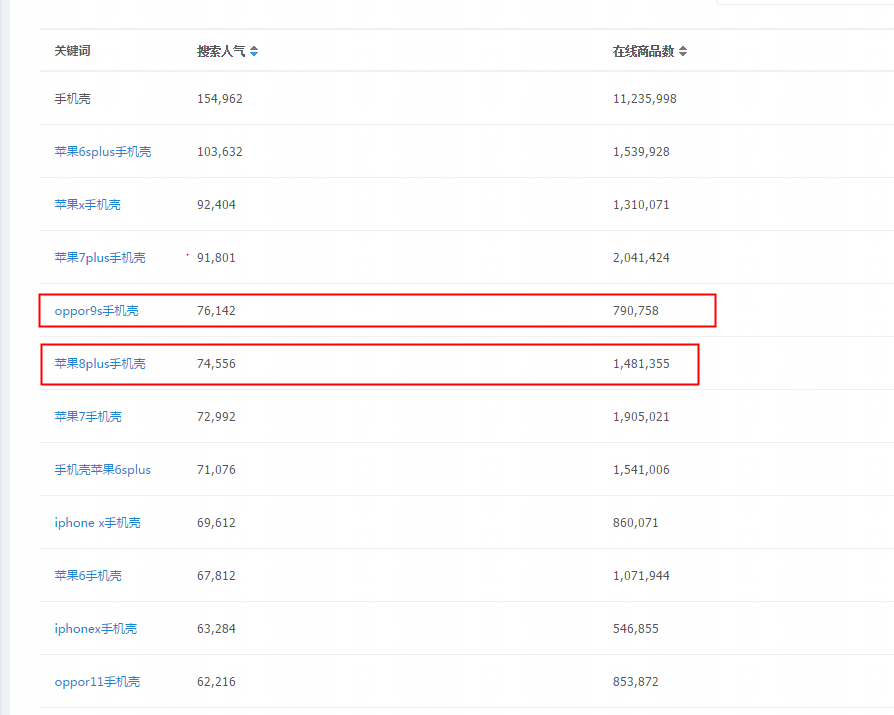Sort by 搜索人气 using its sort arrows
The width and height of the screenshot is (894, 715).
254,51
